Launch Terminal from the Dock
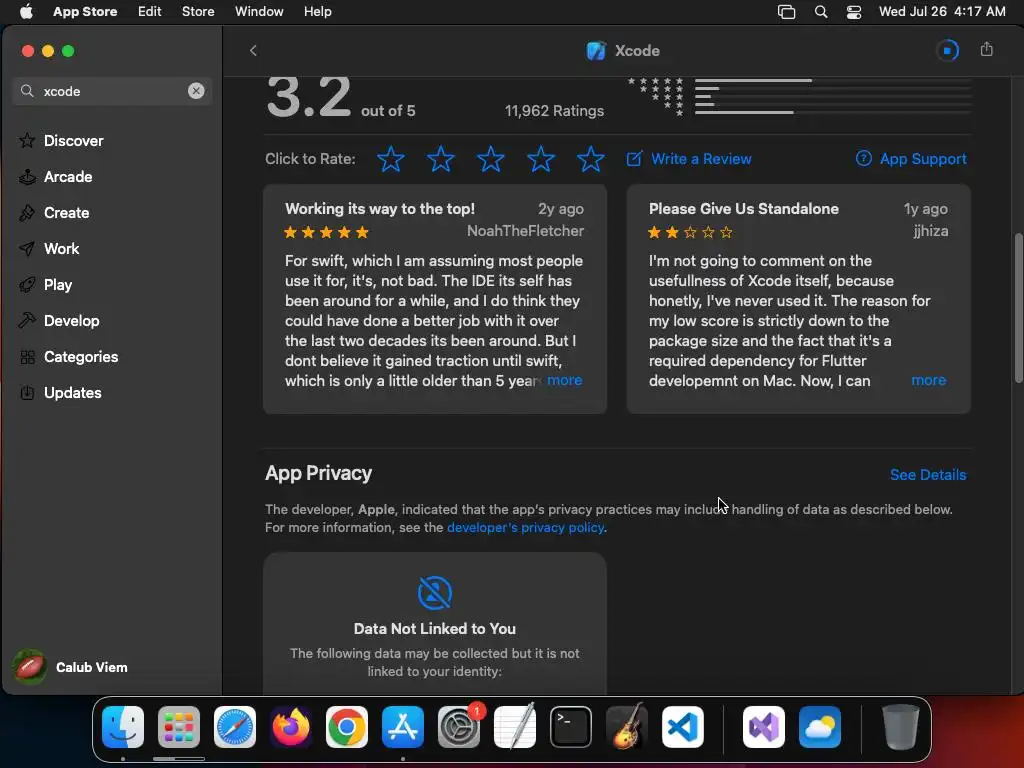1024x768 pixels. click(571, 727)
